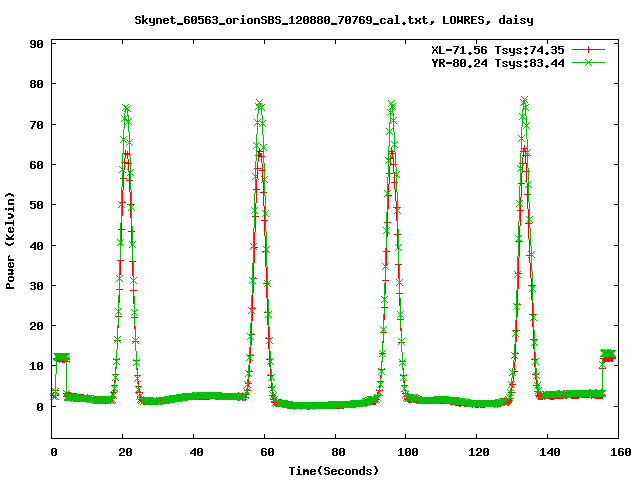Viewport: 640px width, 480px height.
Task: Click x-axis tick label 100
Action: (408, 452)
